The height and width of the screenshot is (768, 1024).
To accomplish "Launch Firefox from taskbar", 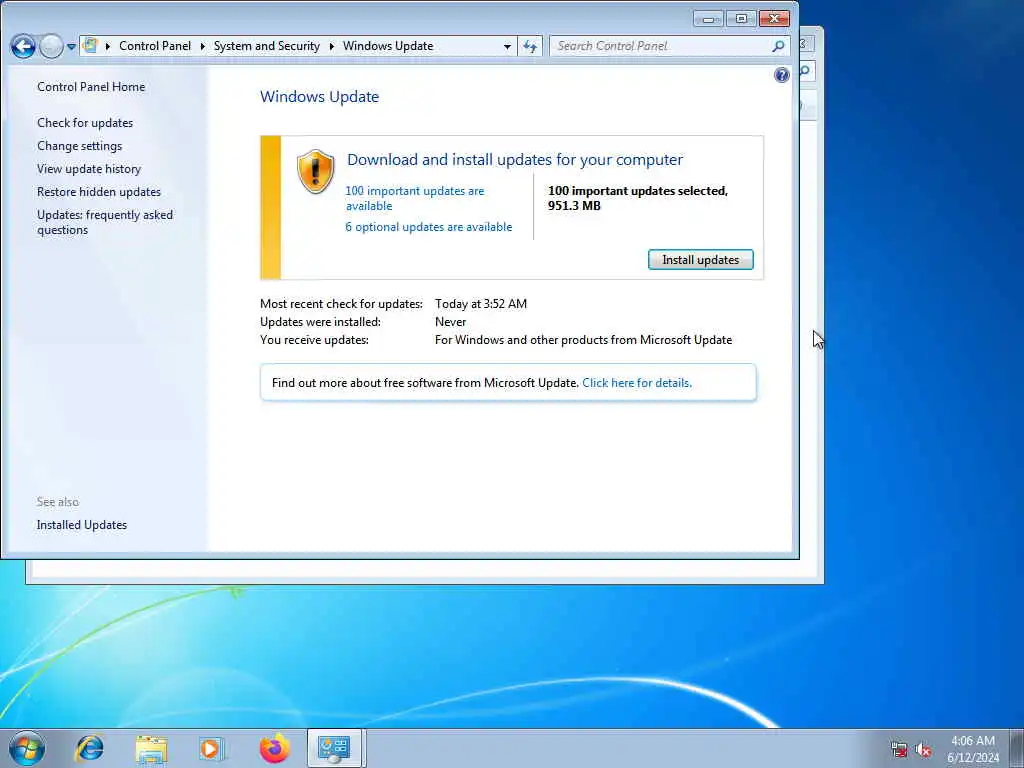I will click(x=274, y=748).
